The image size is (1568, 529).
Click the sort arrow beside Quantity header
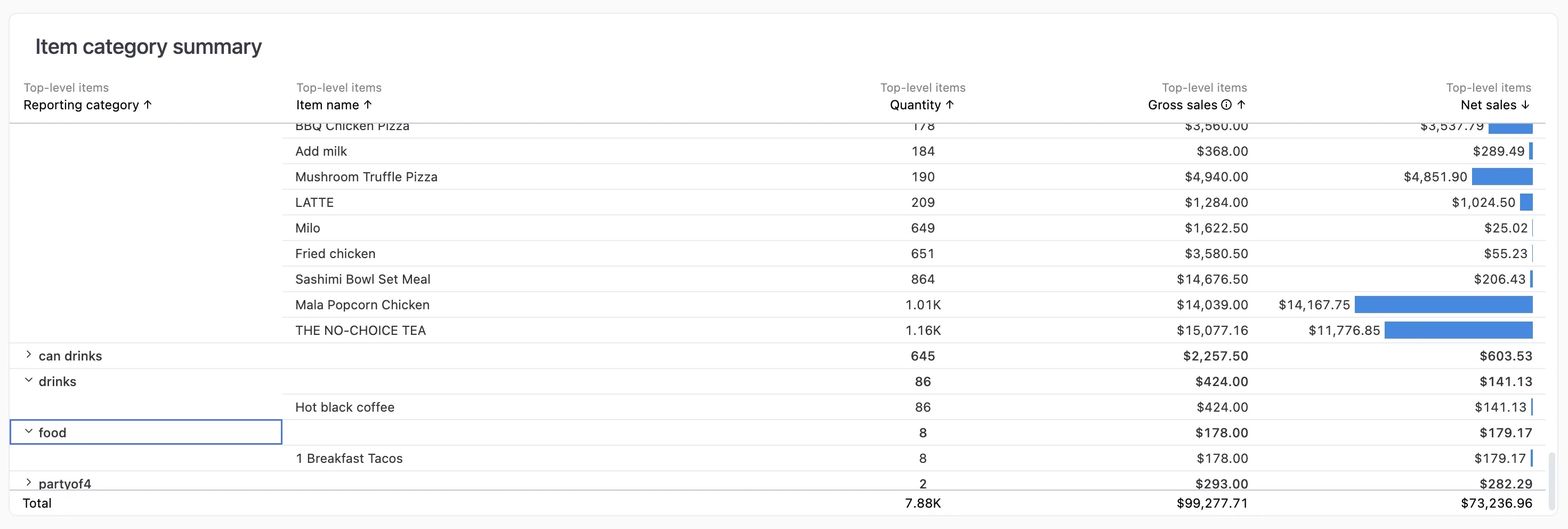click(950, 105)
